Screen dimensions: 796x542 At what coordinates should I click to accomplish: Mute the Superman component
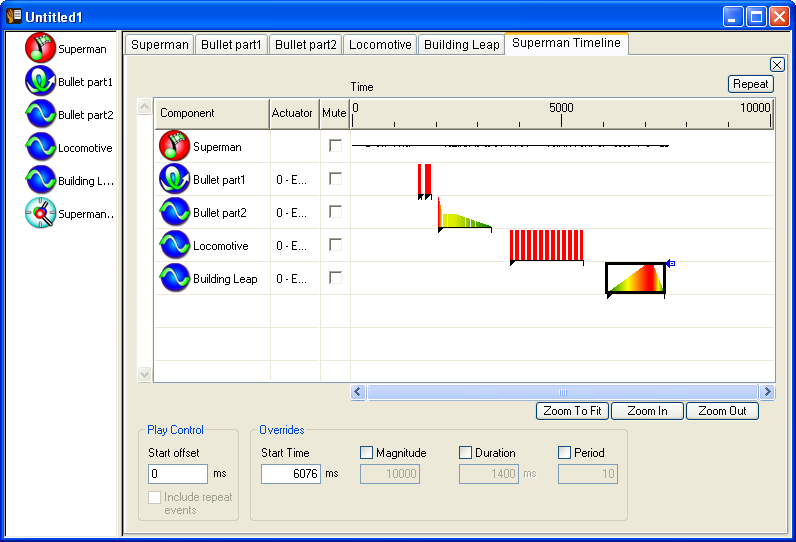(x=336, y=146)
